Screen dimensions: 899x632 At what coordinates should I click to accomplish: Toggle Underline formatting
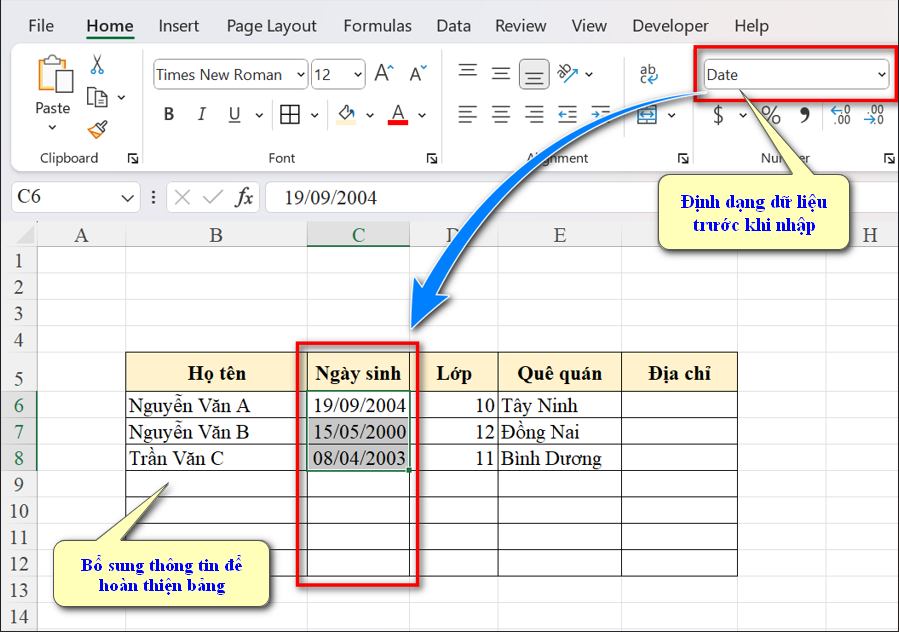(x=234, y=115)
